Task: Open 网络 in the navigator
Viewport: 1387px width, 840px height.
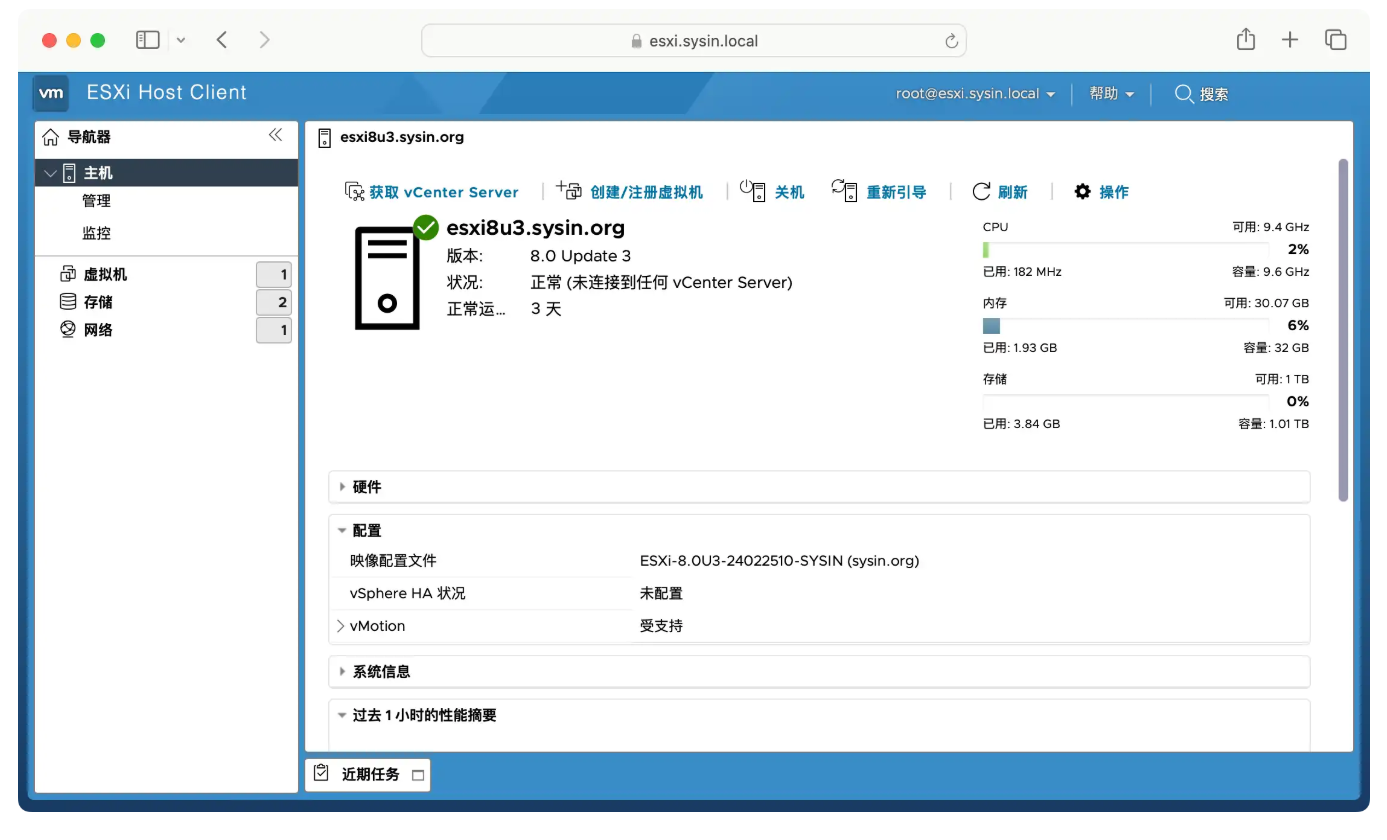Action: [x=98, y=330]
